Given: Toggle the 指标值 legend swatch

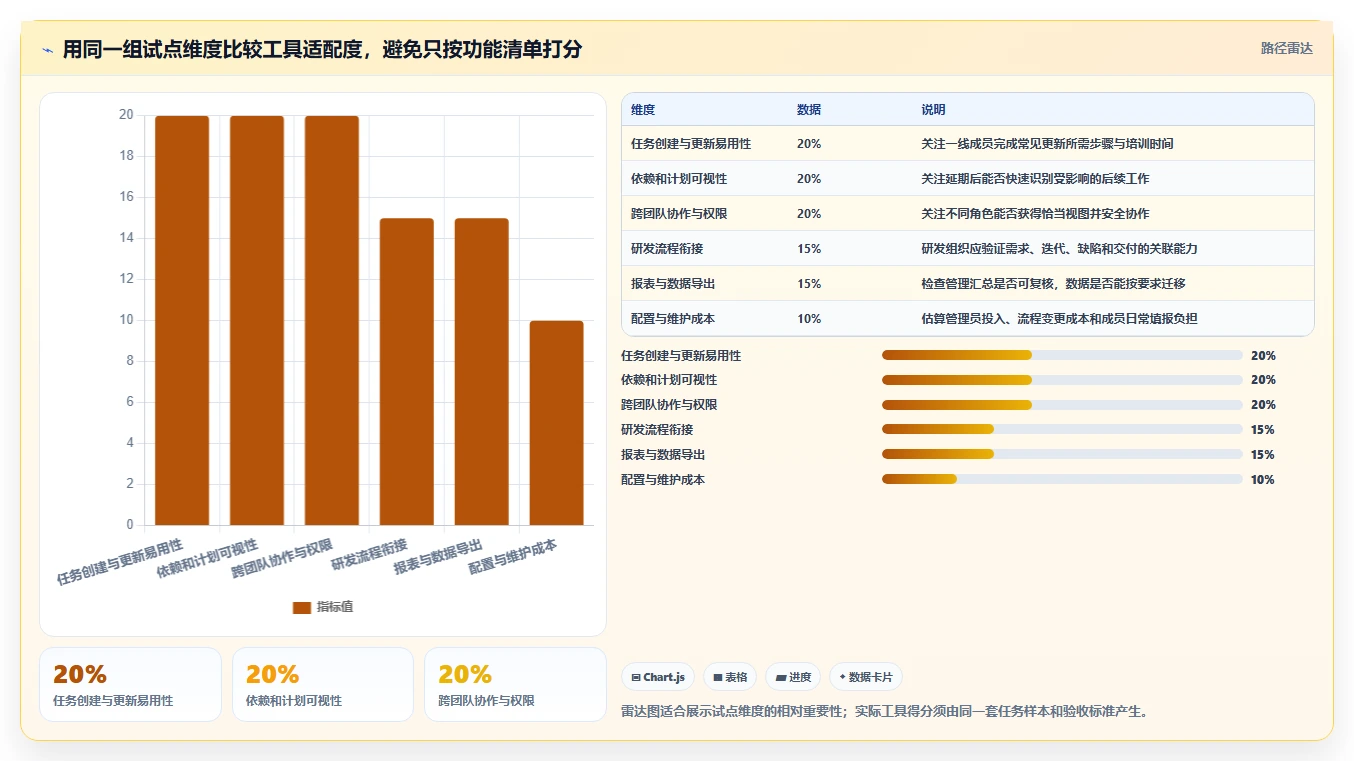Looking at the screenshot, I should 302,607.
